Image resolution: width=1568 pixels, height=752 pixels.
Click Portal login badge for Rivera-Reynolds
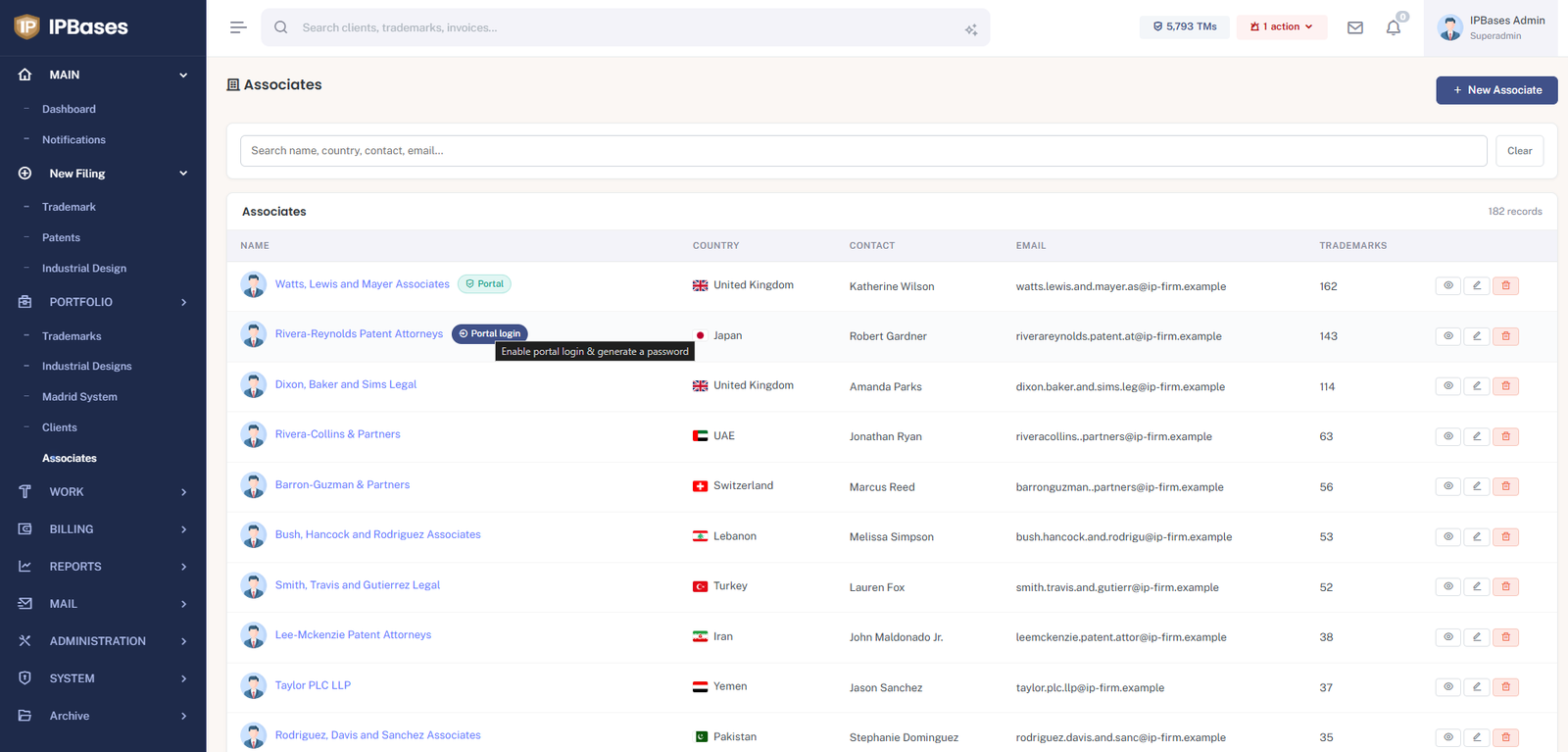pyautogui.click(x=490, y=333)
